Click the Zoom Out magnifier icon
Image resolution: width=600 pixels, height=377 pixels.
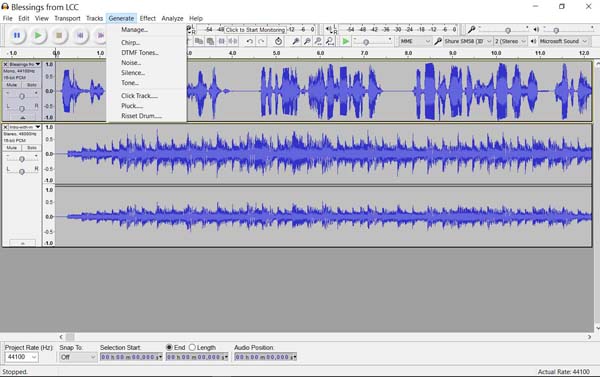(307, 41)
